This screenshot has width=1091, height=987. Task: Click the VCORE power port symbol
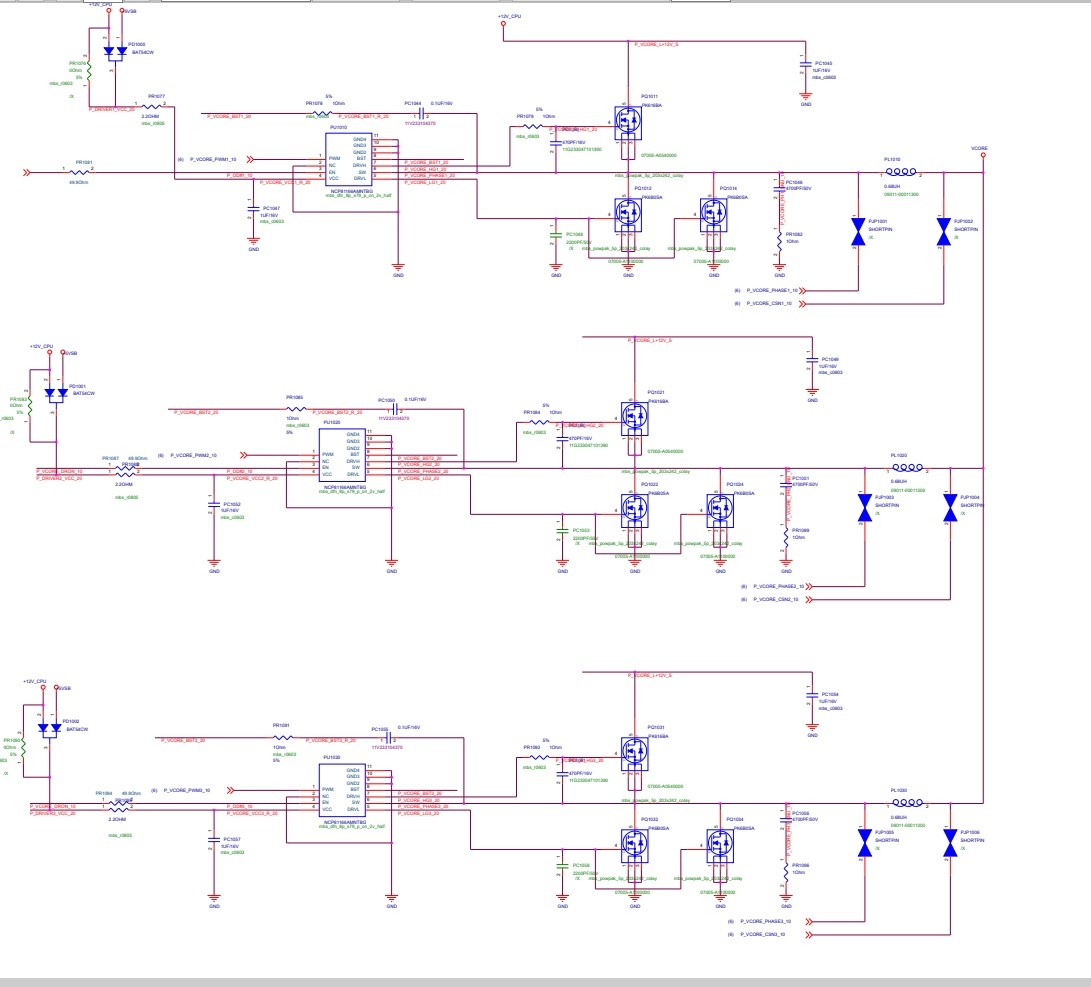(982, 155)
